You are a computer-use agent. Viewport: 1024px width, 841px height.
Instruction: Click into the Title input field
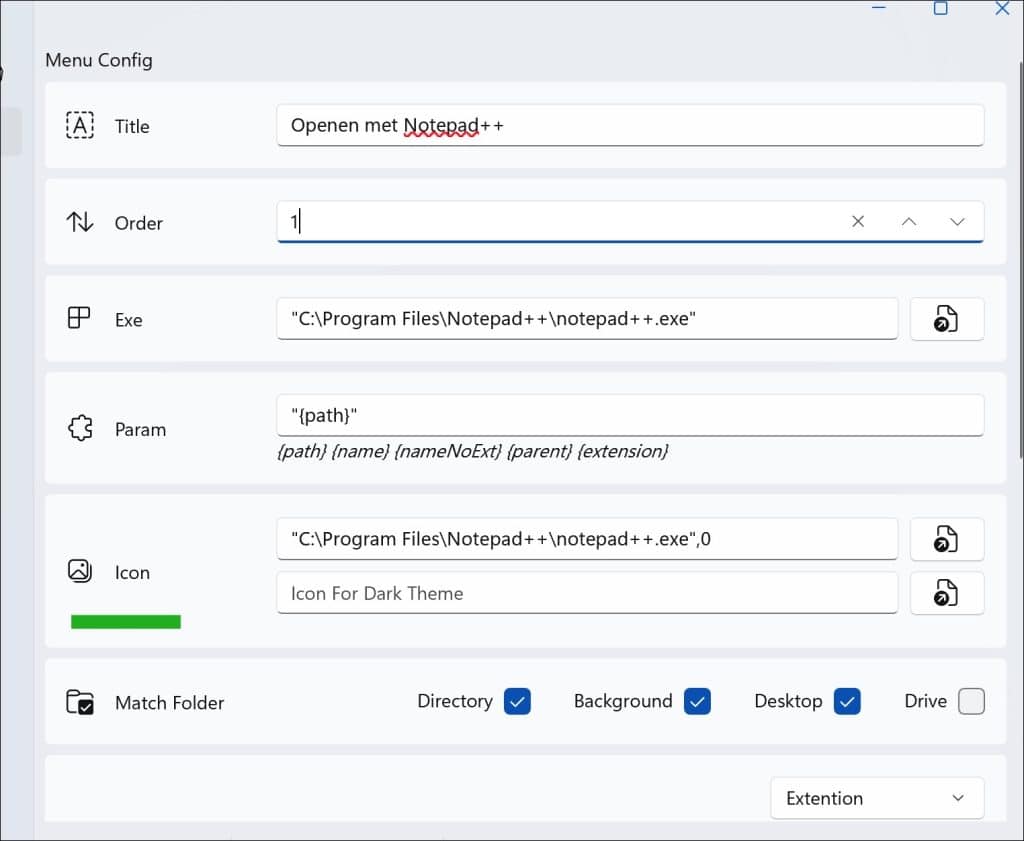630,125
